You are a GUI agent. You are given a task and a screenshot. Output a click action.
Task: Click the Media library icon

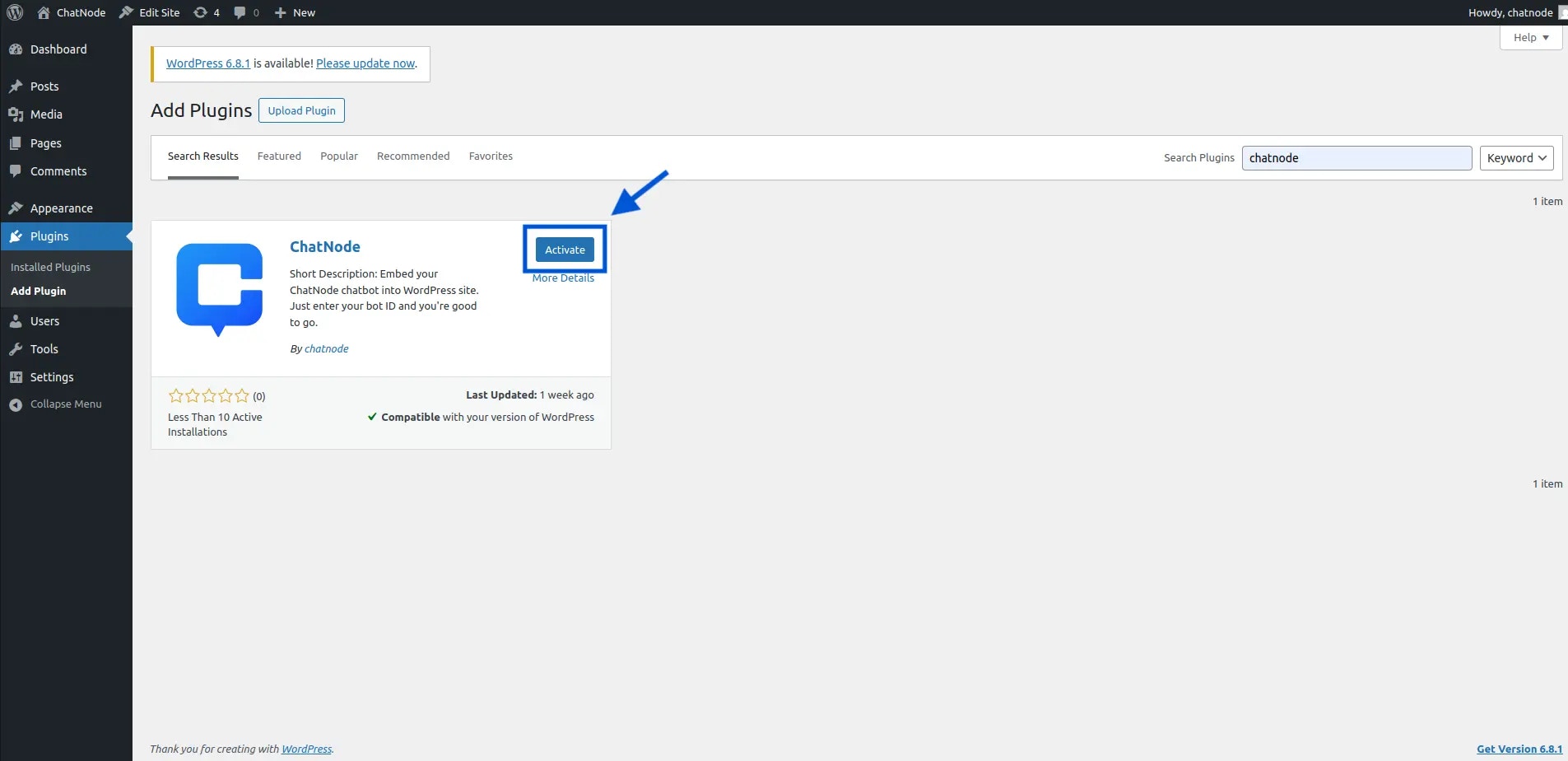[x=16, y=114]
